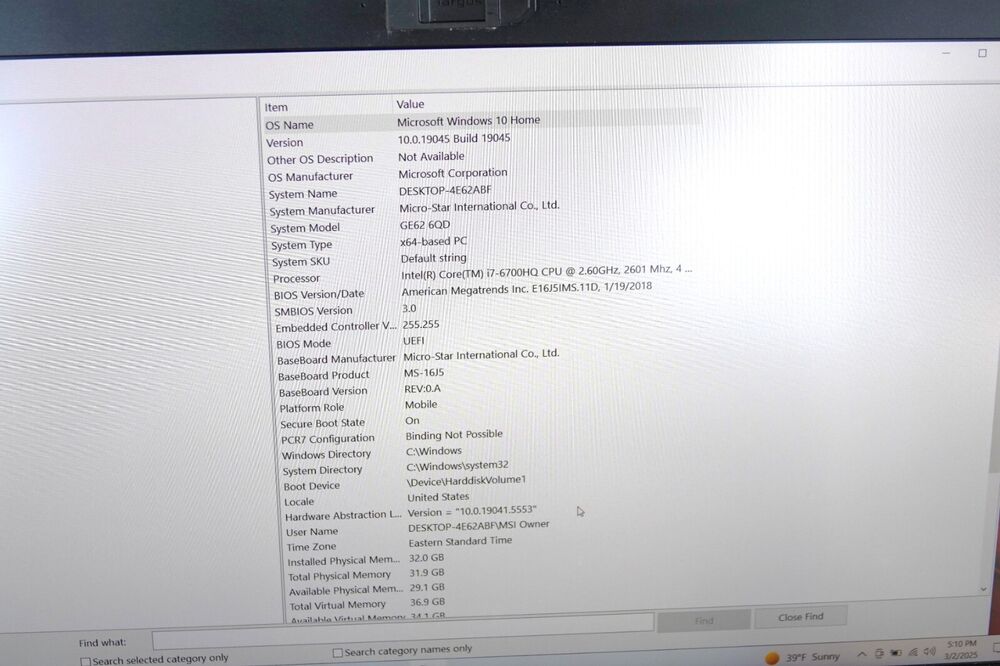Viewport: 1000px width, 666px height.
Task: Click the Close Find button
Action: click(x=801, y=617)
